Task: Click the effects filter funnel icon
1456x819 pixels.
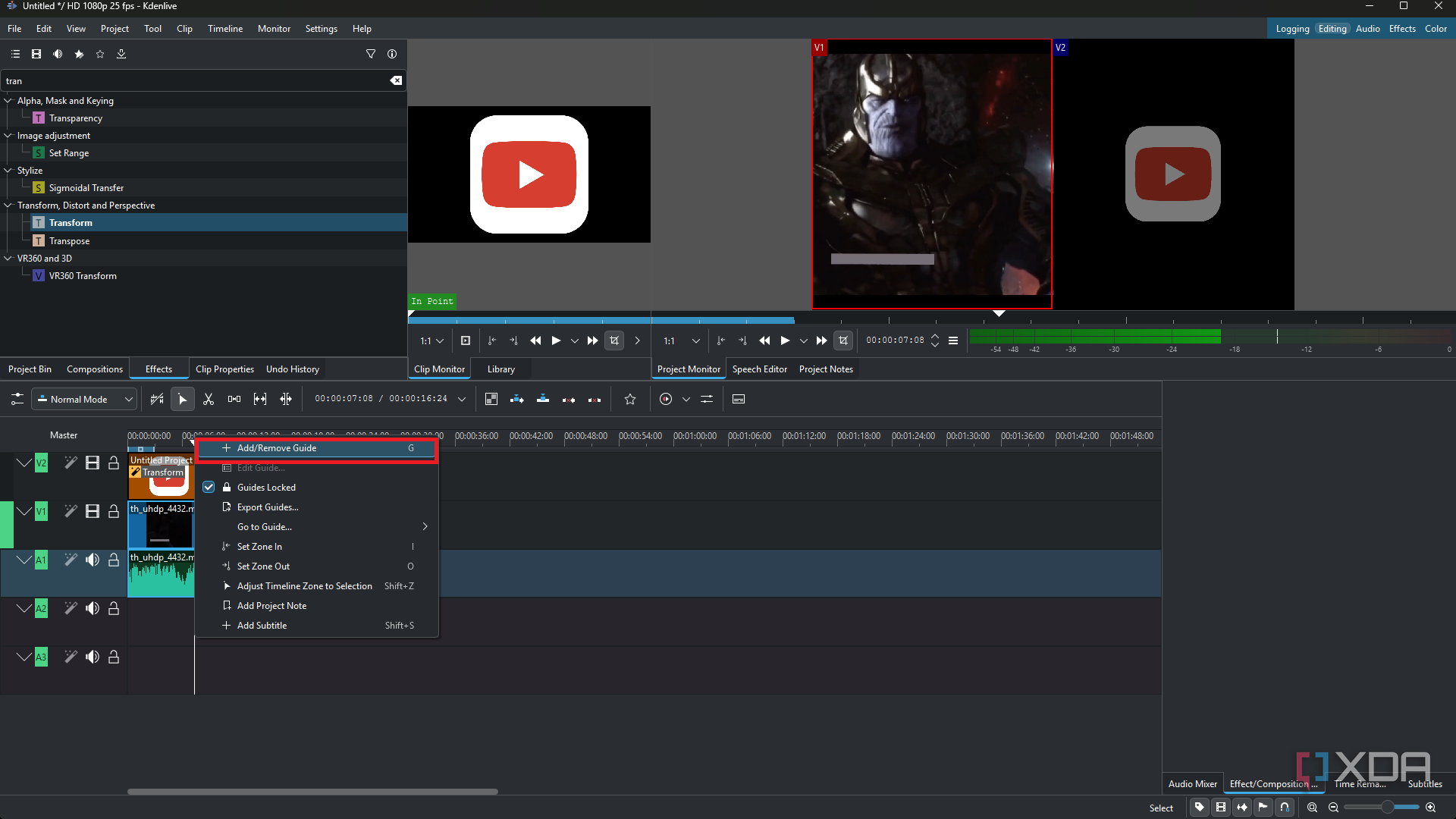Action: (371, 54)
